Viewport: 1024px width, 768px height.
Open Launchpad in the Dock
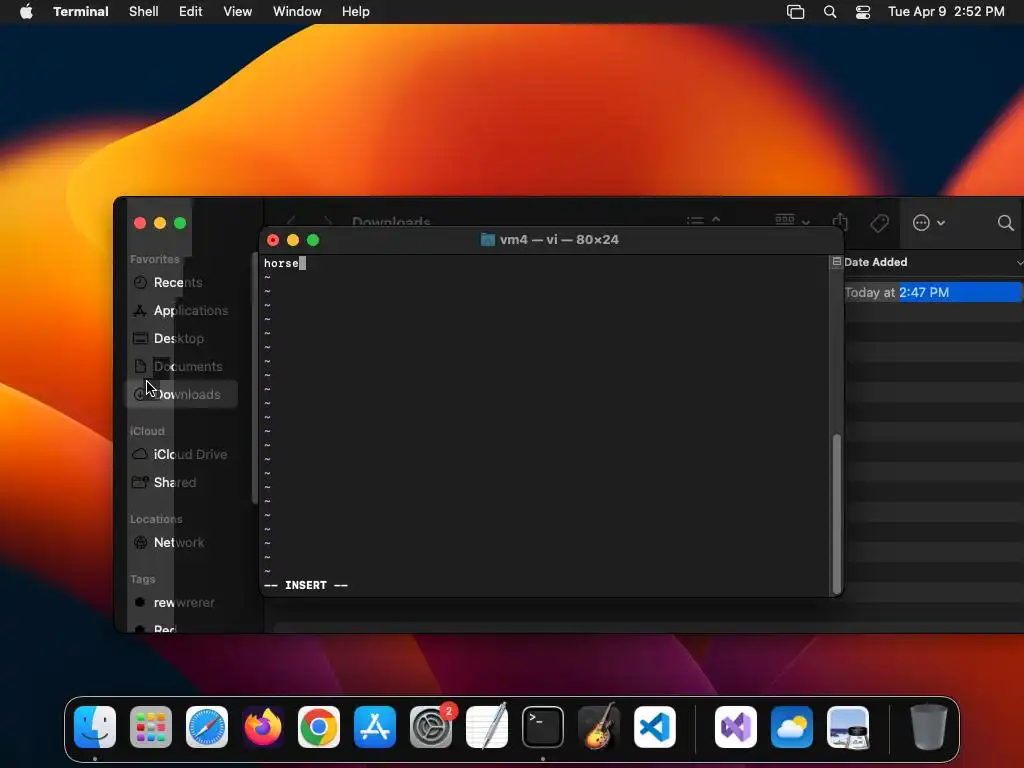[151, 727]
